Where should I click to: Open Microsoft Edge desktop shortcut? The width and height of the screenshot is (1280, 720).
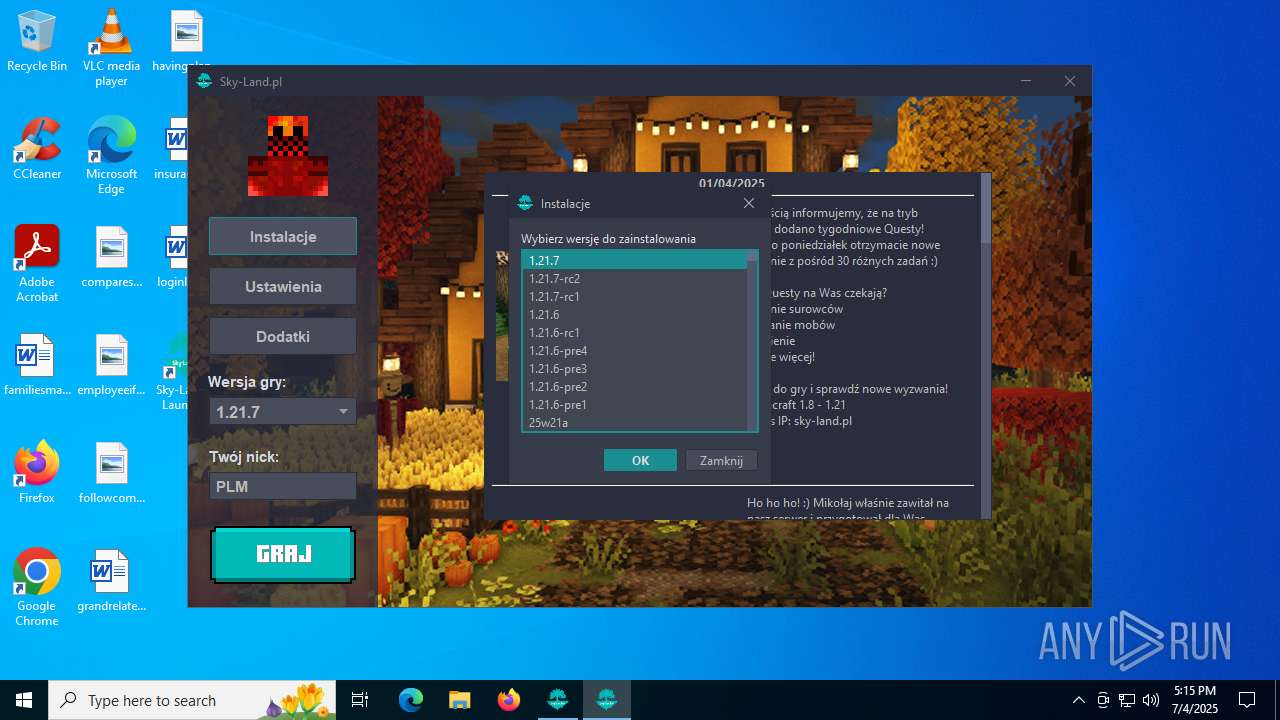coord(111,156)
